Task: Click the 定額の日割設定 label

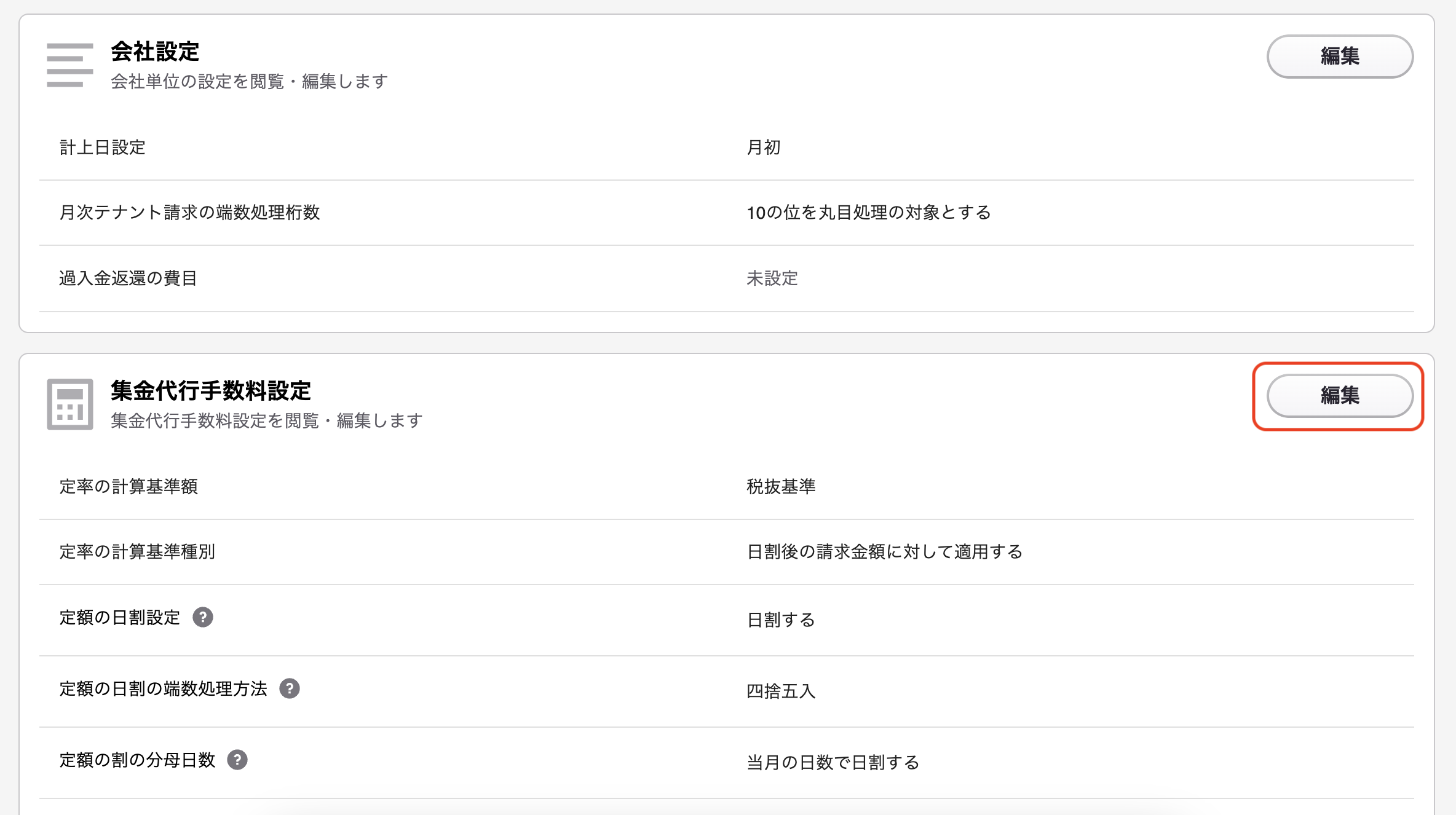Action: [119, 617]
